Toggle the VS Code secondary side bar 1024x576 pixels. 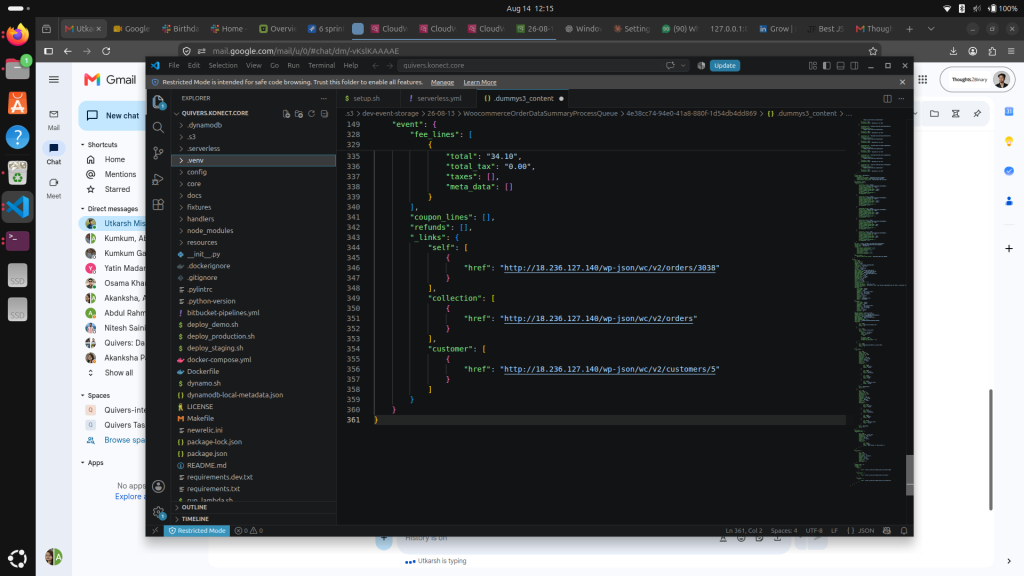coord(854,66)
